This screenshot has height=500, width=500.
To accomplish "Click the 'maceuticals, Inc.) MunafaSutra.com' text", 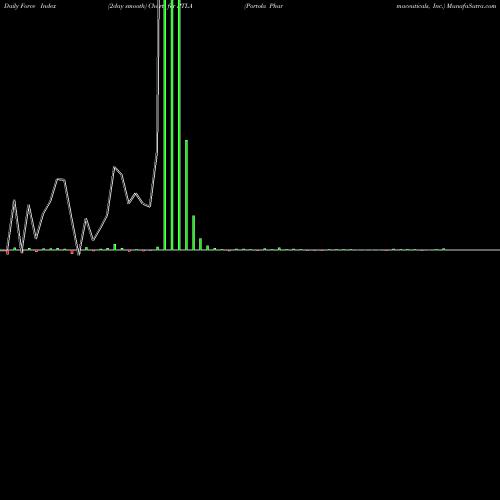I will 446,6.
